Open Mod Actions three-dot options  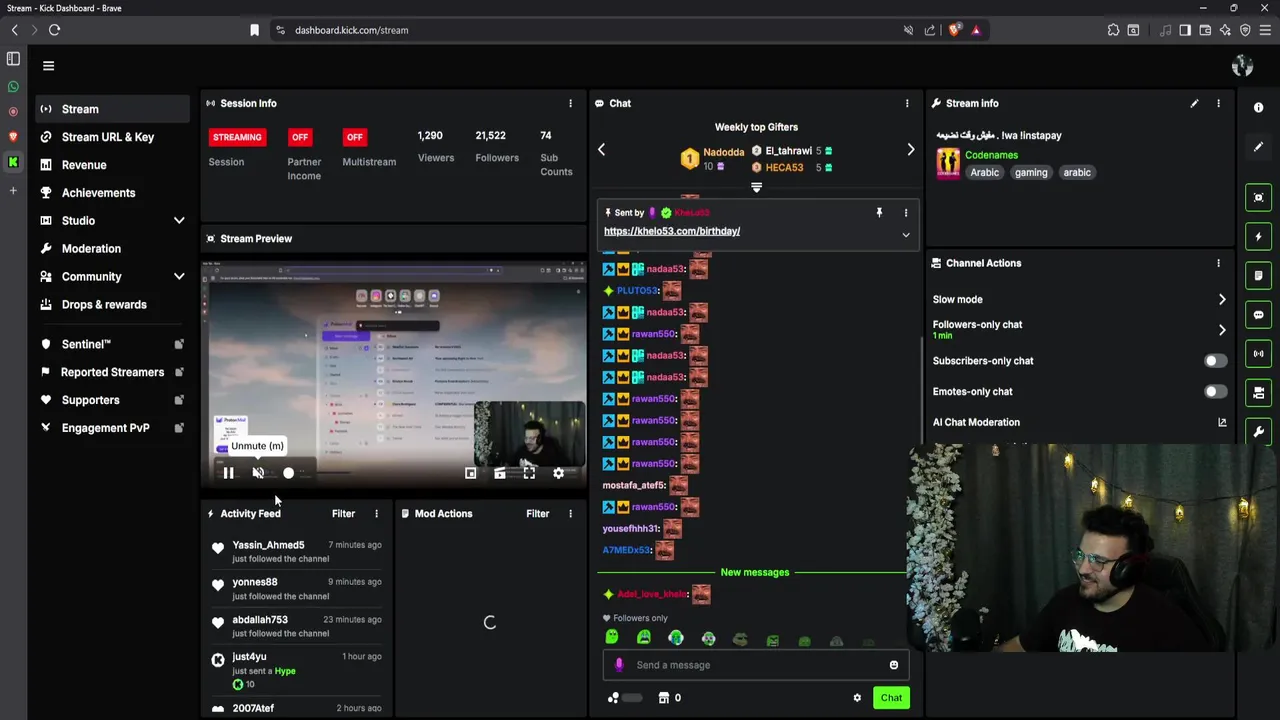tap(570, 514)
